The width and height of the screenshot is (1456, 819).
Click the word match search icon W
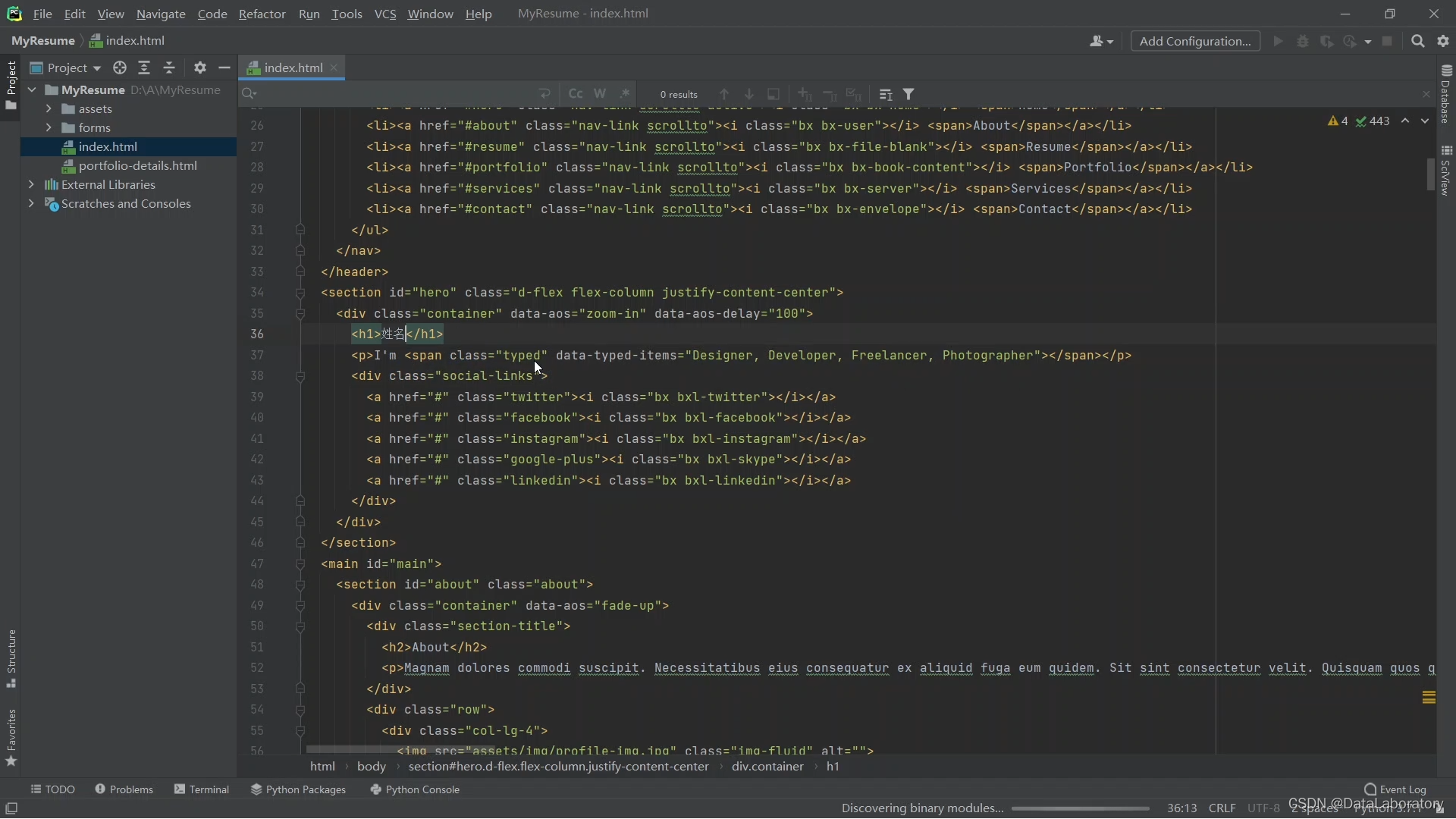(599, 93)
